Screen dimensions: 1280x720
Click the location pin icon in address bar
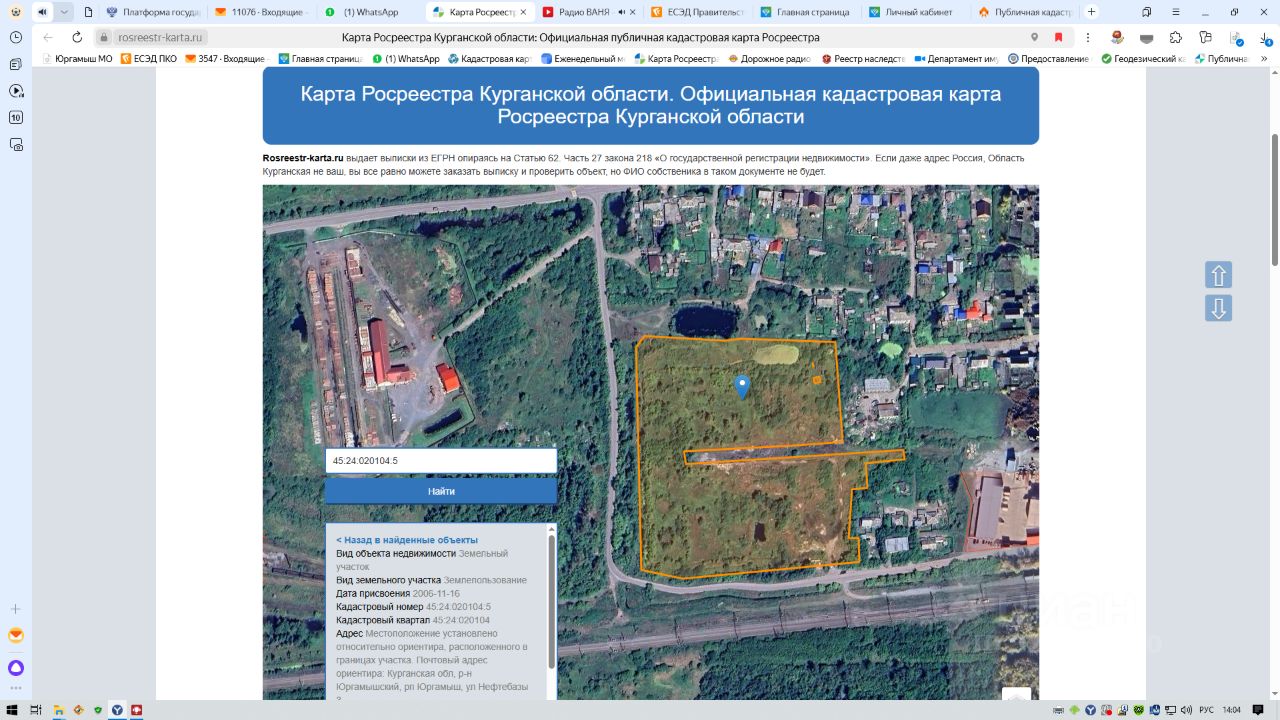pyautogui.click(x=1034, y=37)
